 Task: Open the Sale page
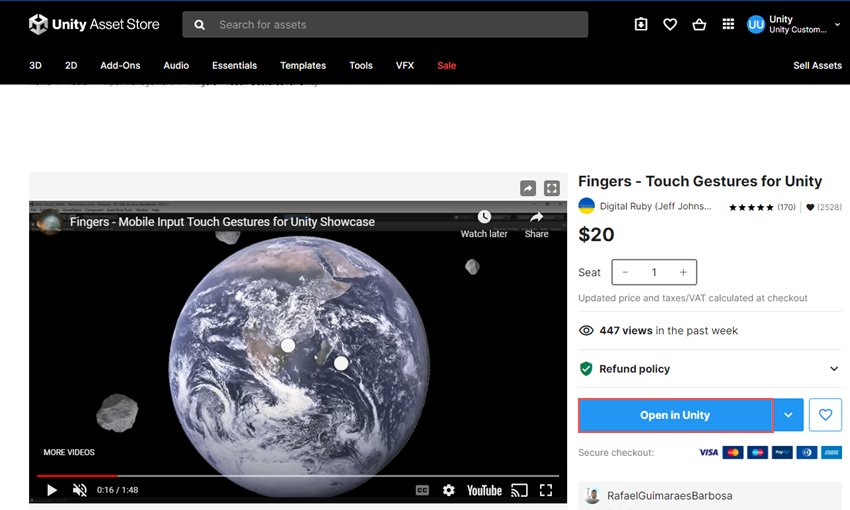pyautogui.click(x=447, y=66)
